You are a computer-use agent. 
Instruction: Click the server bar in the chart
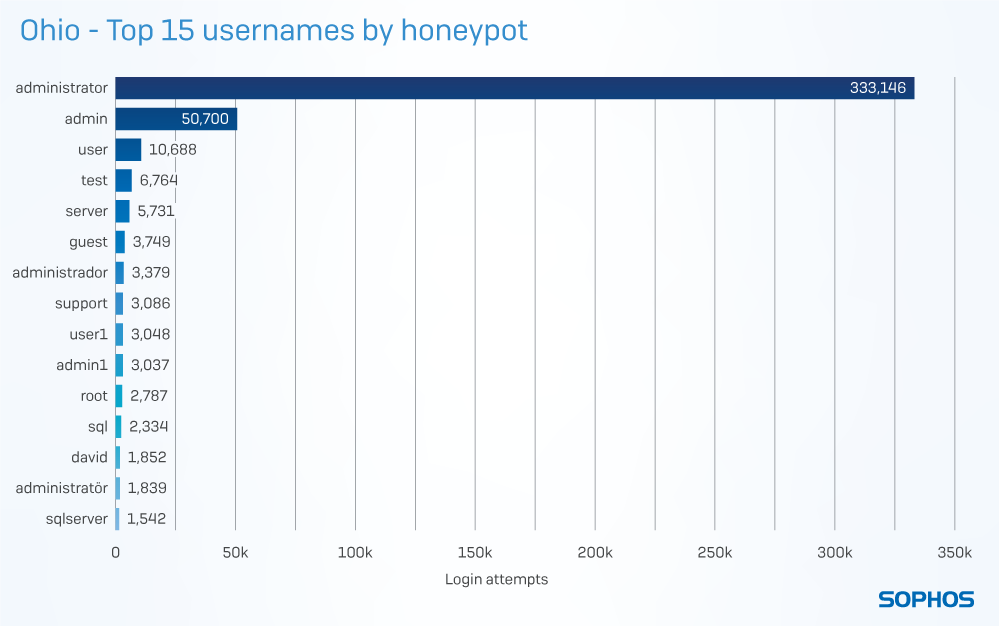pos(122,211)
